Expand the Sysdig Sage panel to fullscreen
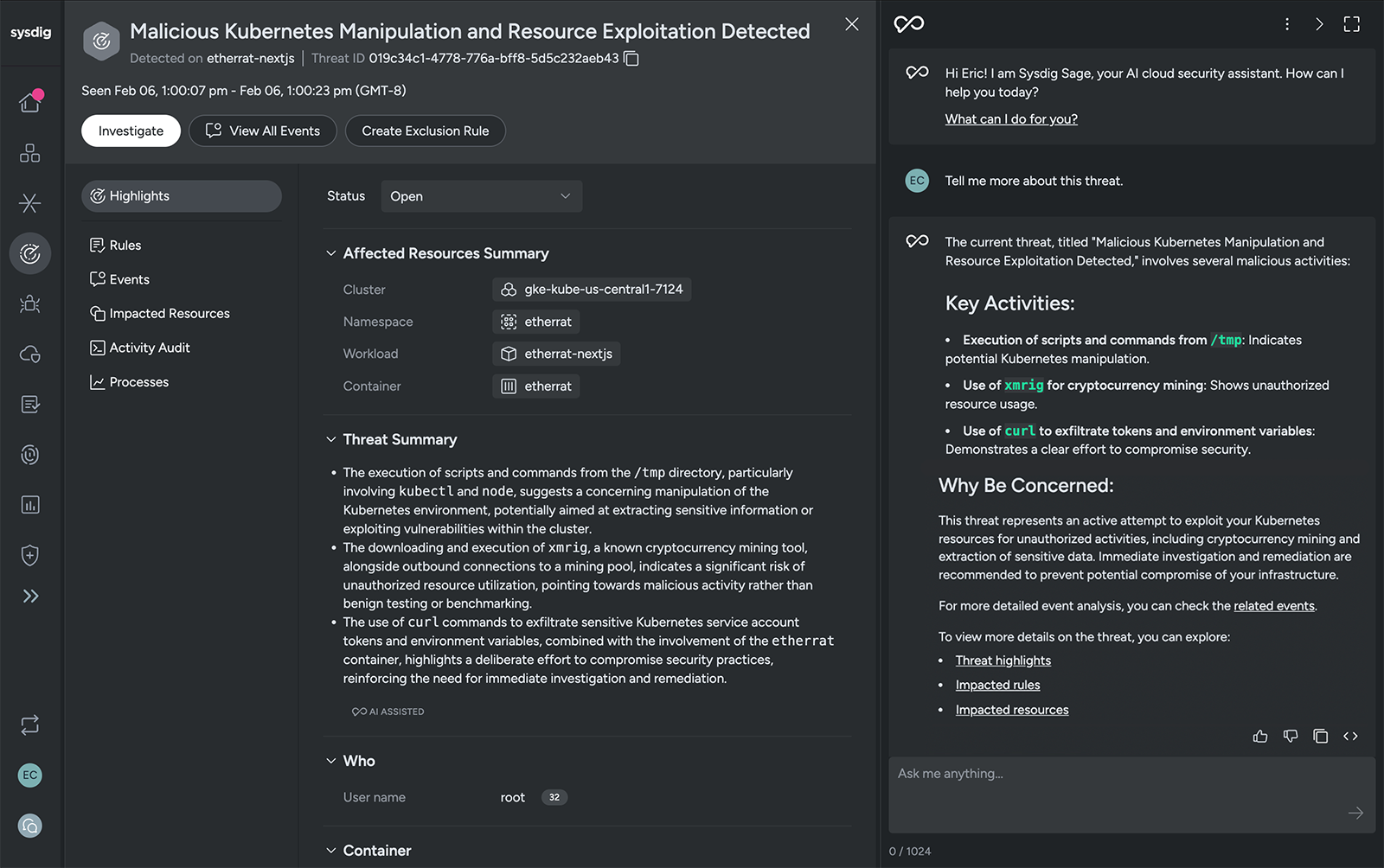Image resolution: width=1384 pixels, height=868 pixels. tap(1352, 24)
